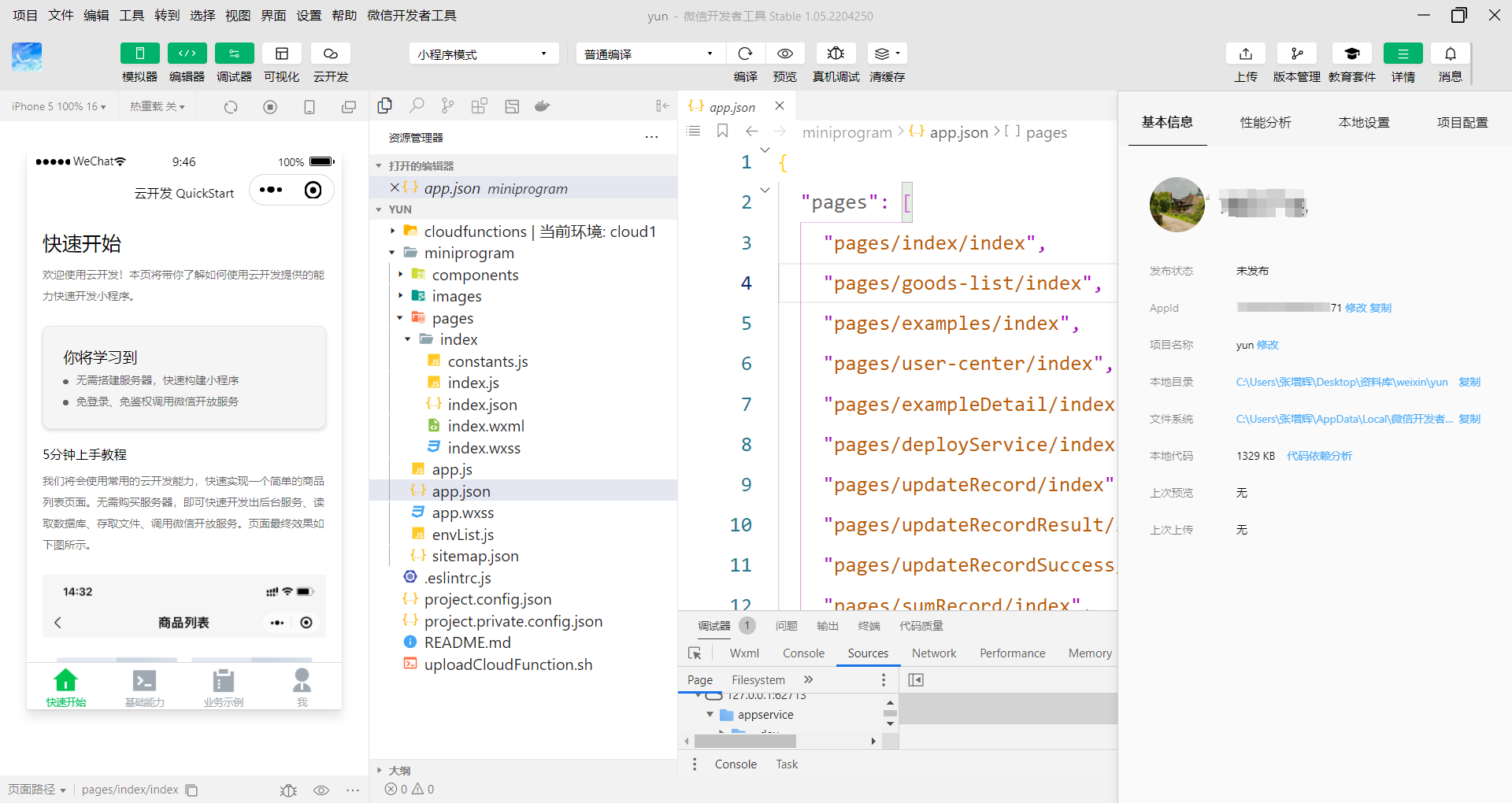Expand the components folder
Image resolution: width=1512 pixels, height=803 pixels.
400,275
